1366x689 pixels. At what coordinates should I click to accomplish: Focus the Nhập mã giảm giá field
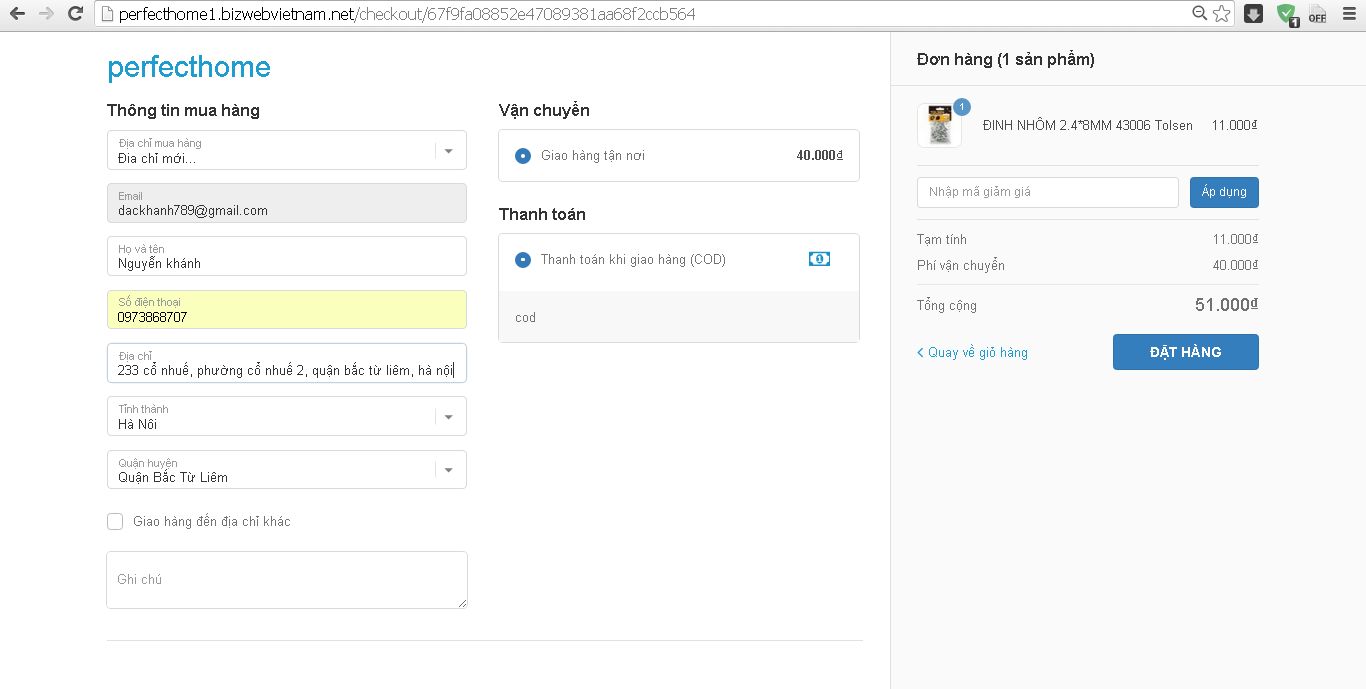click(1047, 192)
